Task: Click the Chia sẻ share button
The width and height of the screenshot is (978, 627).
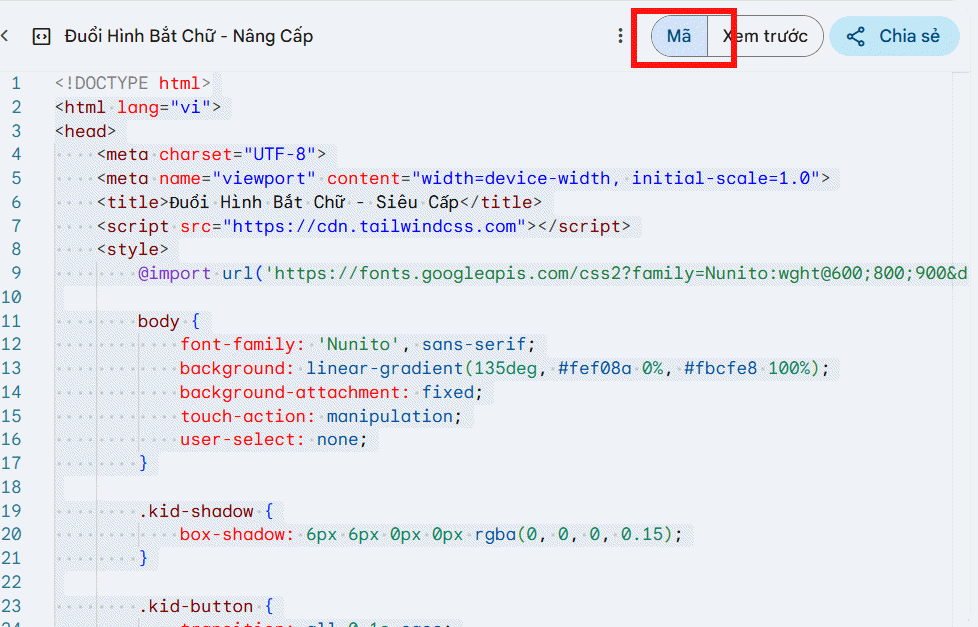Action: [894, 36]
